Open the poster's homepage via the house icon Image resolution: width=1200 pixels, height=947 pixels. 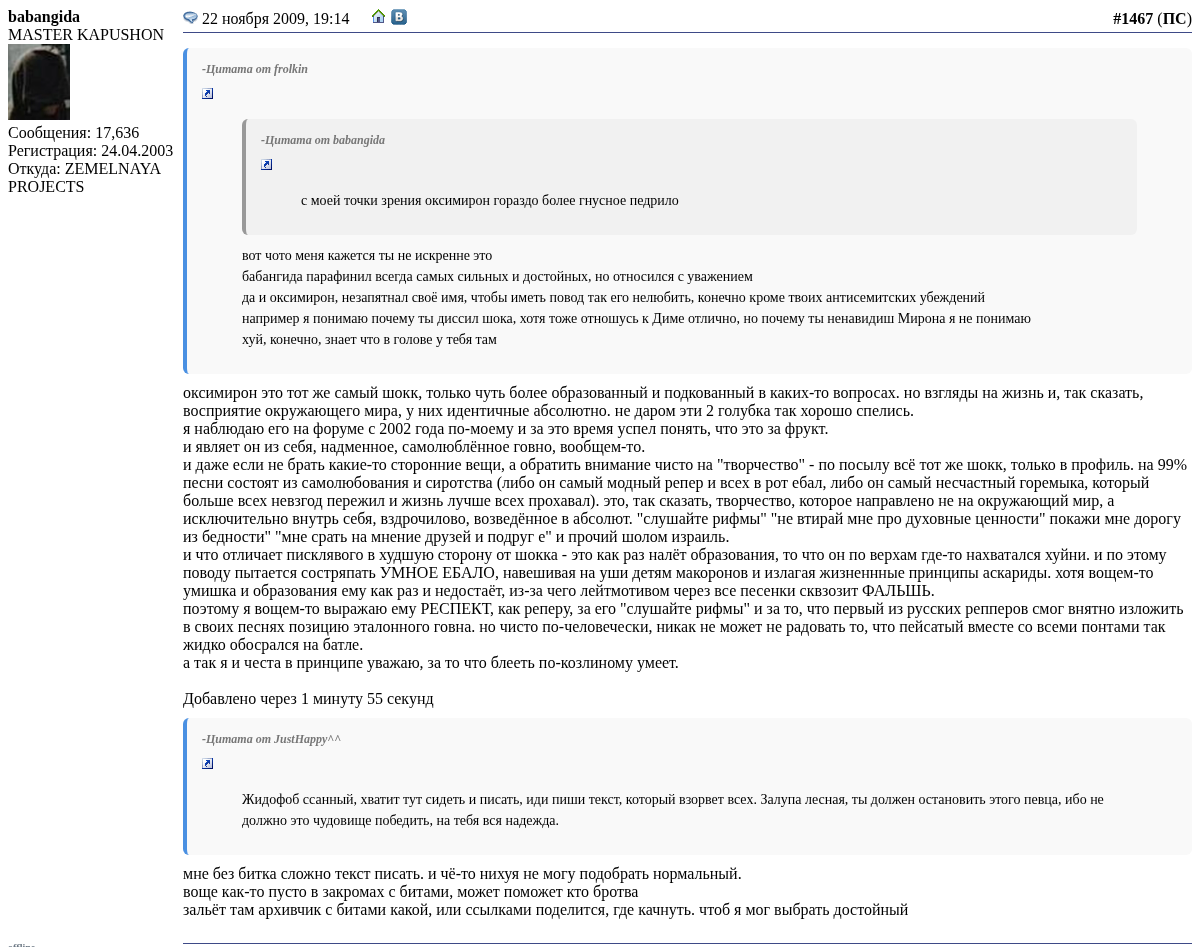[x=378, y=17]
